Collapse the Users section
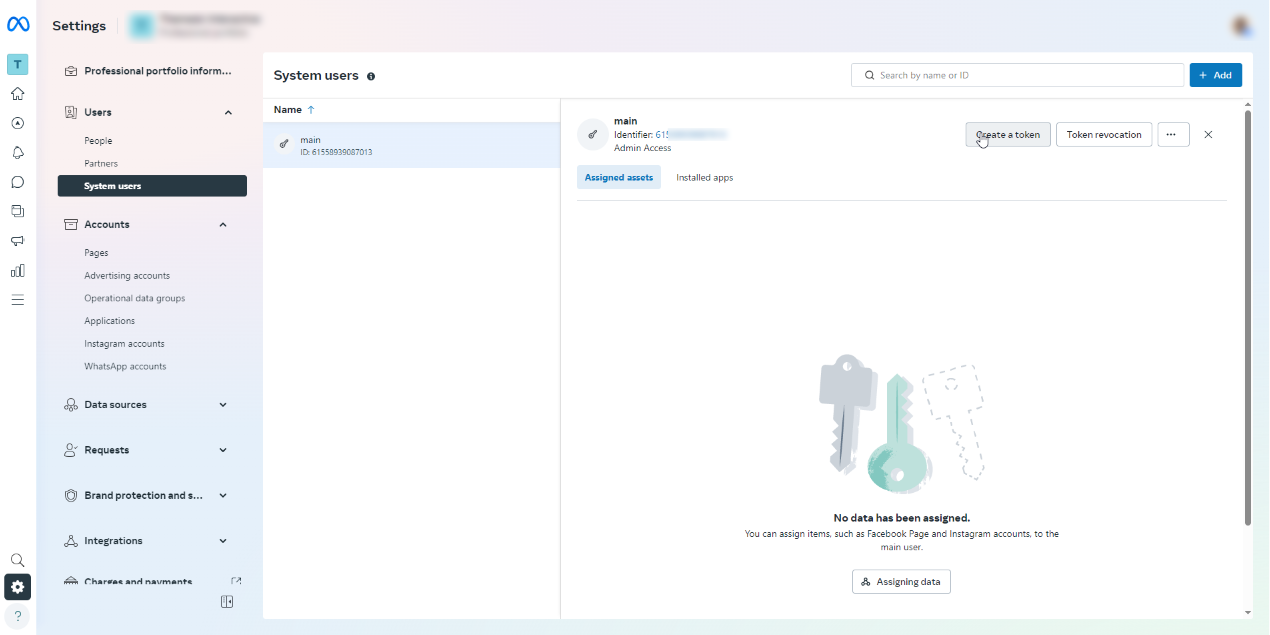 228,113
